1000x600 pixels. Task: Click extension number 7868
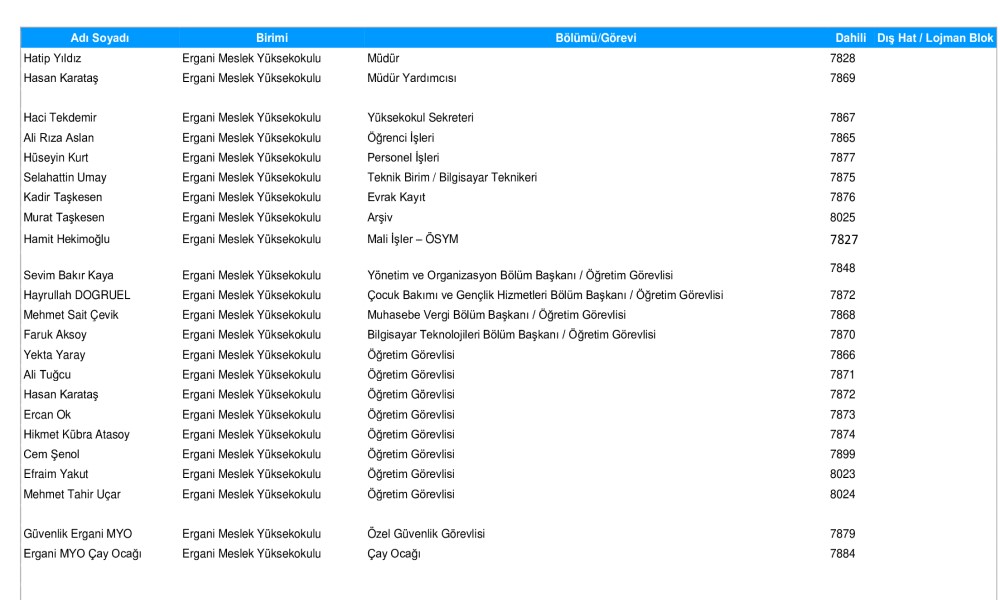842,315
